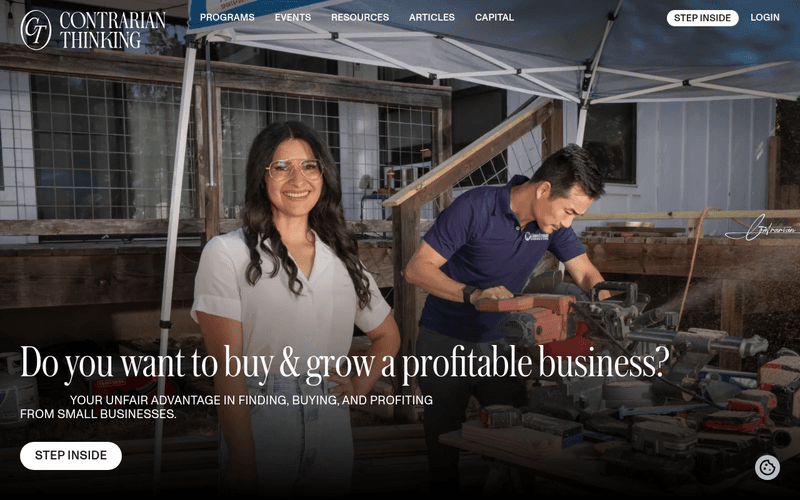Click the headline about buying a profitable business
800x500 pixels.
(x=344, y=363)
